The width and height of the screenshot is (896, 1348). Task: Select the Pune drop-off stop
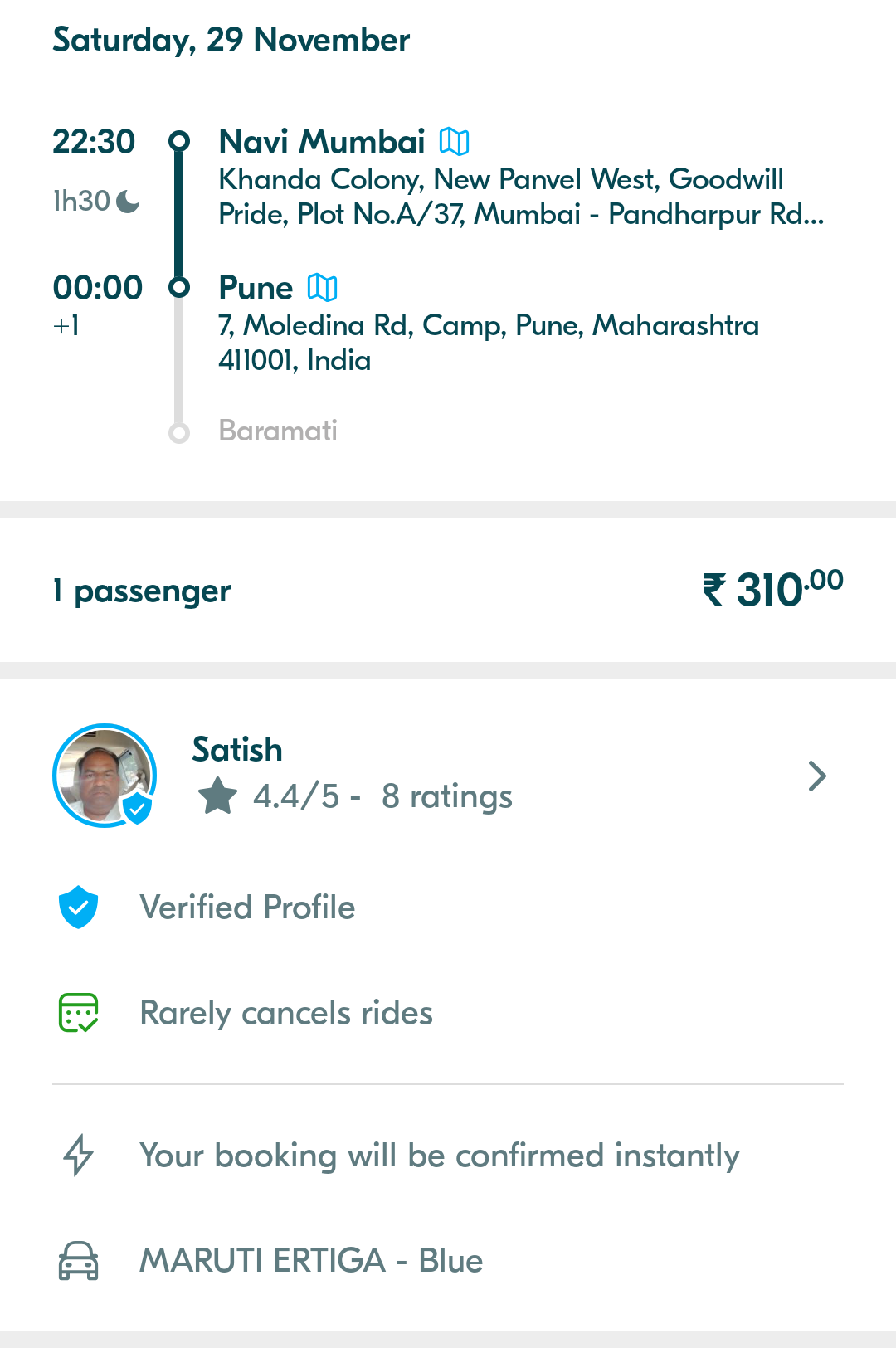click(x=256, y=288)
